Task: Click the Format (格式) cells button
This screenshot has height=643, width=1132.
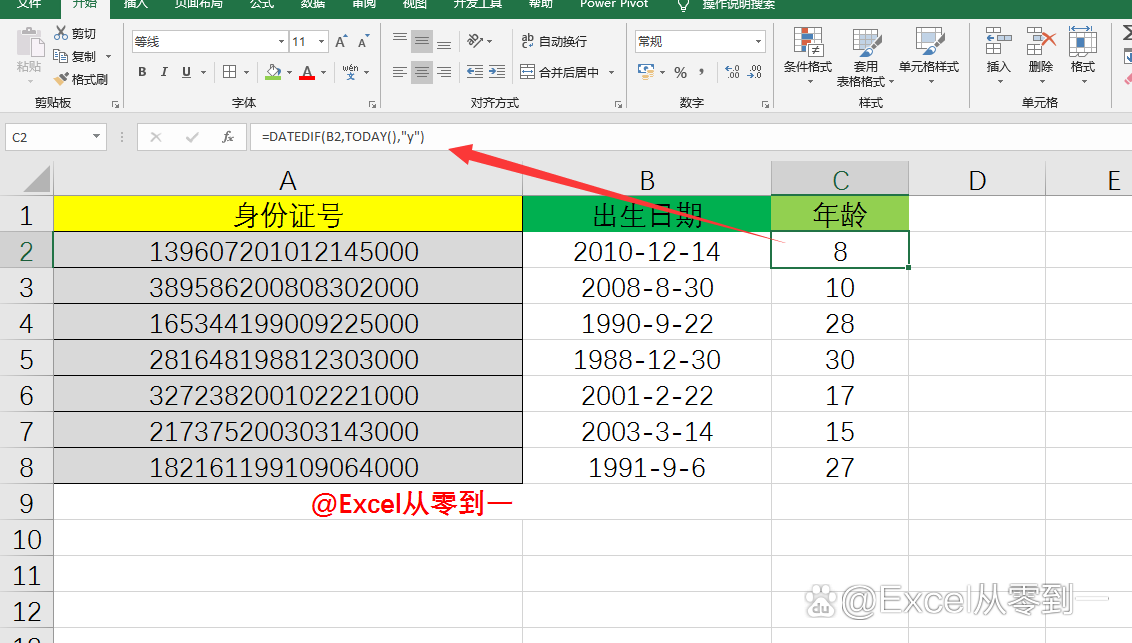Action: [1082, 56]
